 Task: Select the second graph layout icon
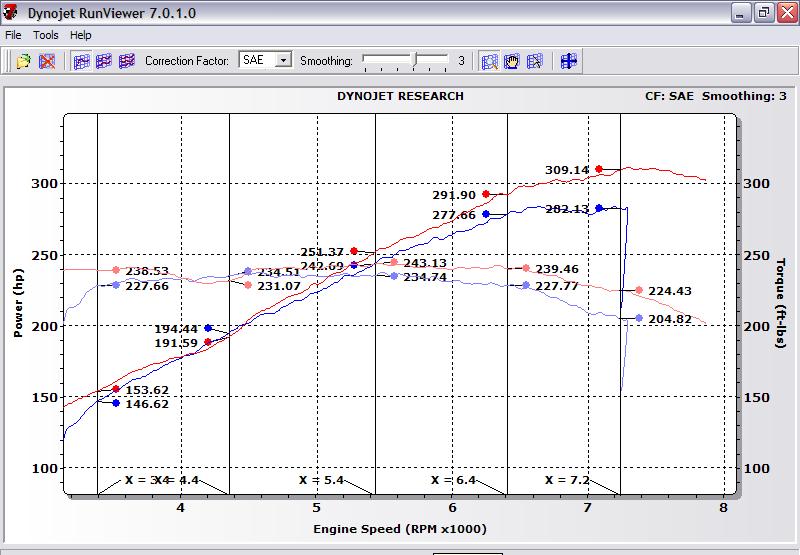(104, 61)
